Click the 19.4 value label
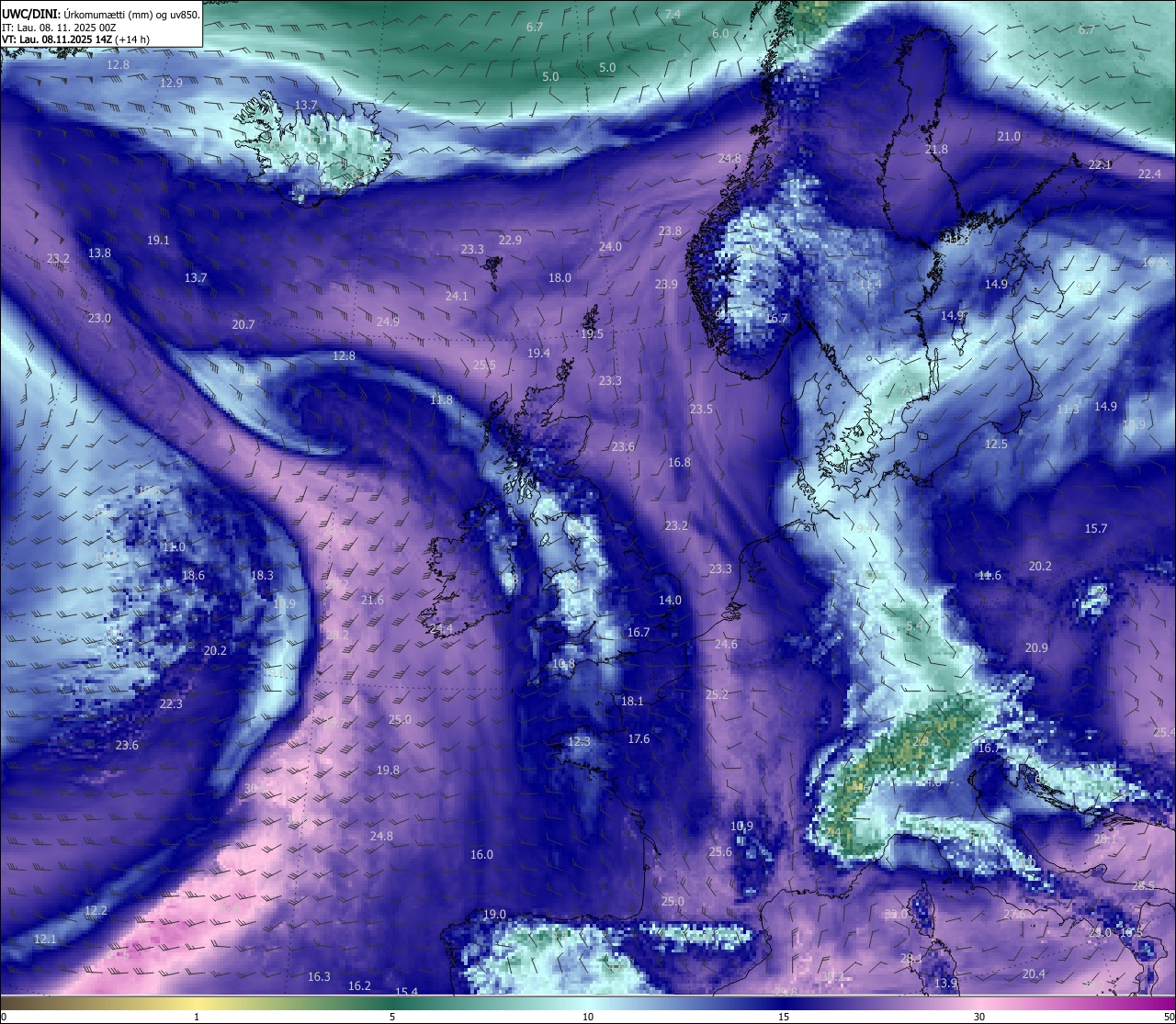 click(x=538, y=354)
